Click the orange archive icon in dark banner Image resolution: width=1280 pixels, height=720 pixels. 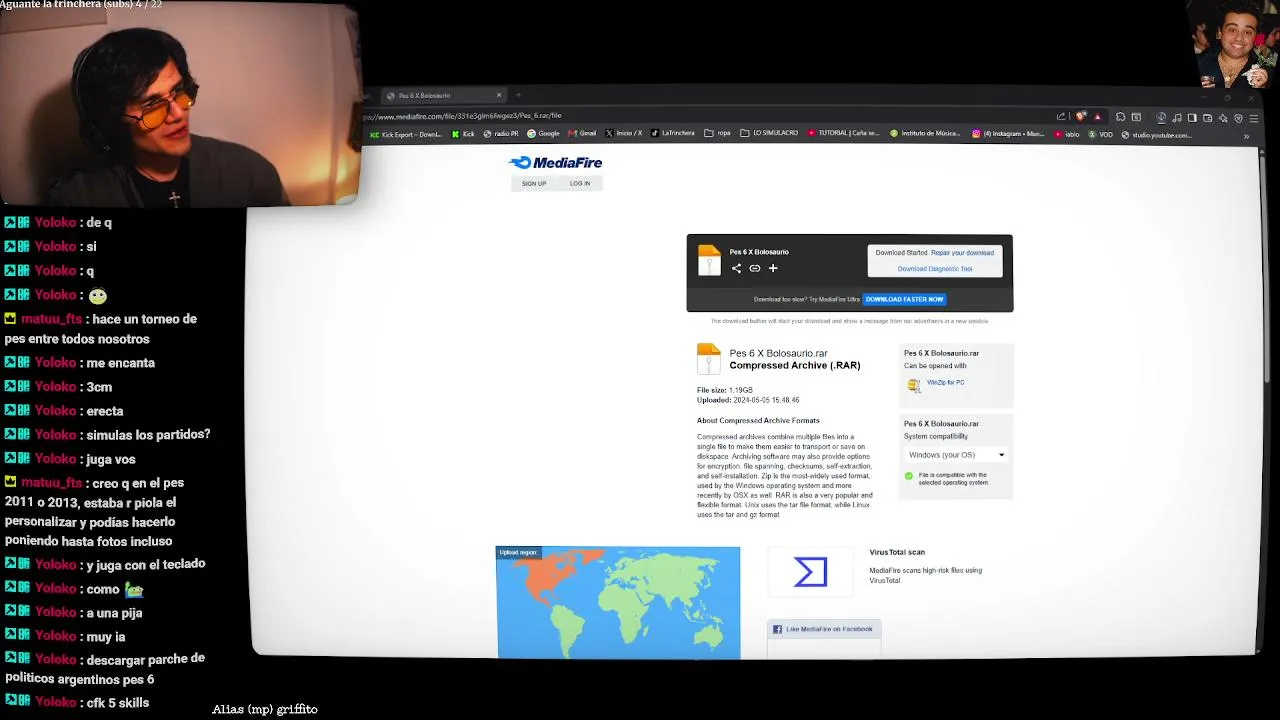(709, 260)
